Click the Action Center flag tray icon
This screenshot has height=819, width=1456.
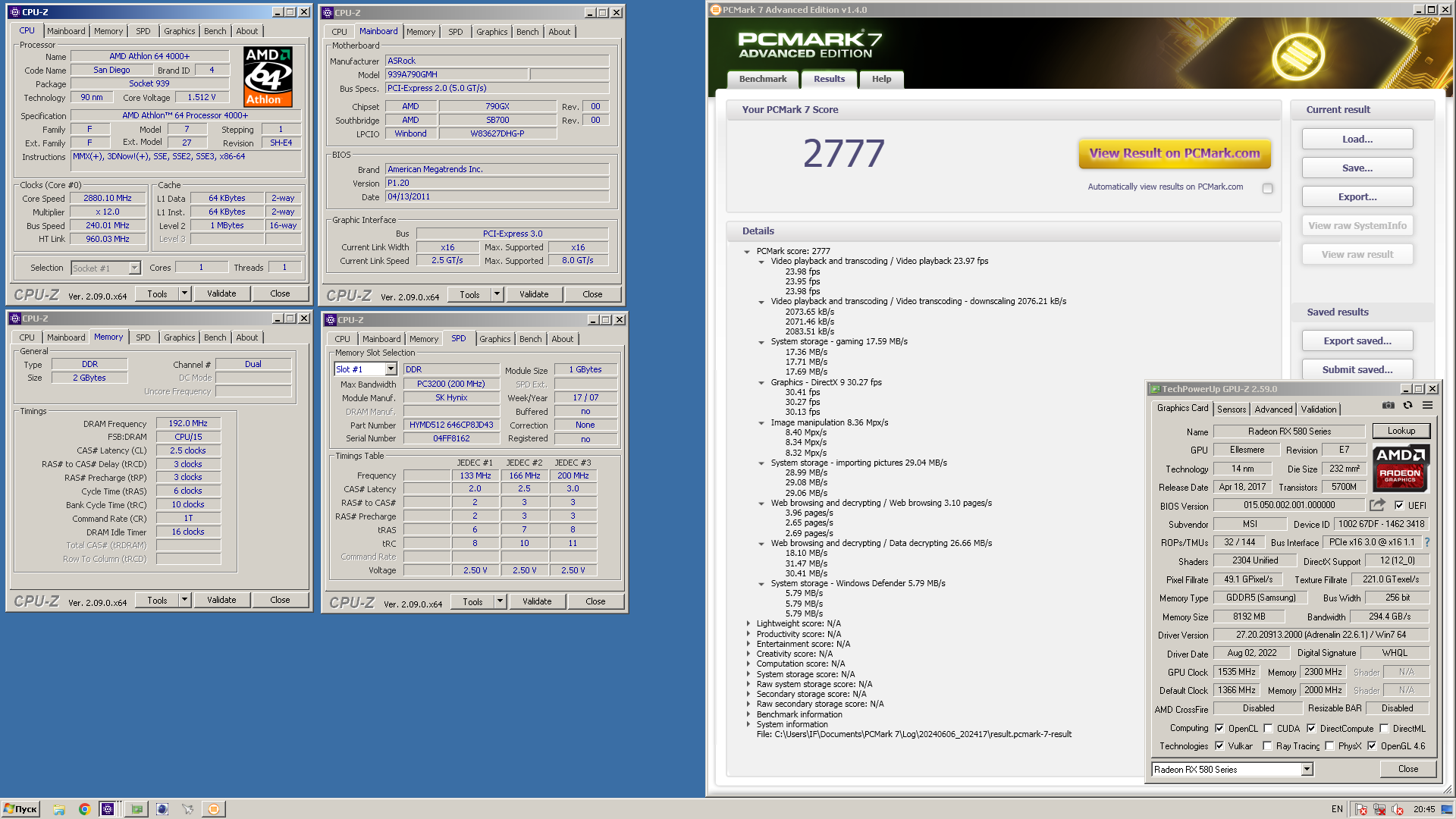click(1361, 809)
